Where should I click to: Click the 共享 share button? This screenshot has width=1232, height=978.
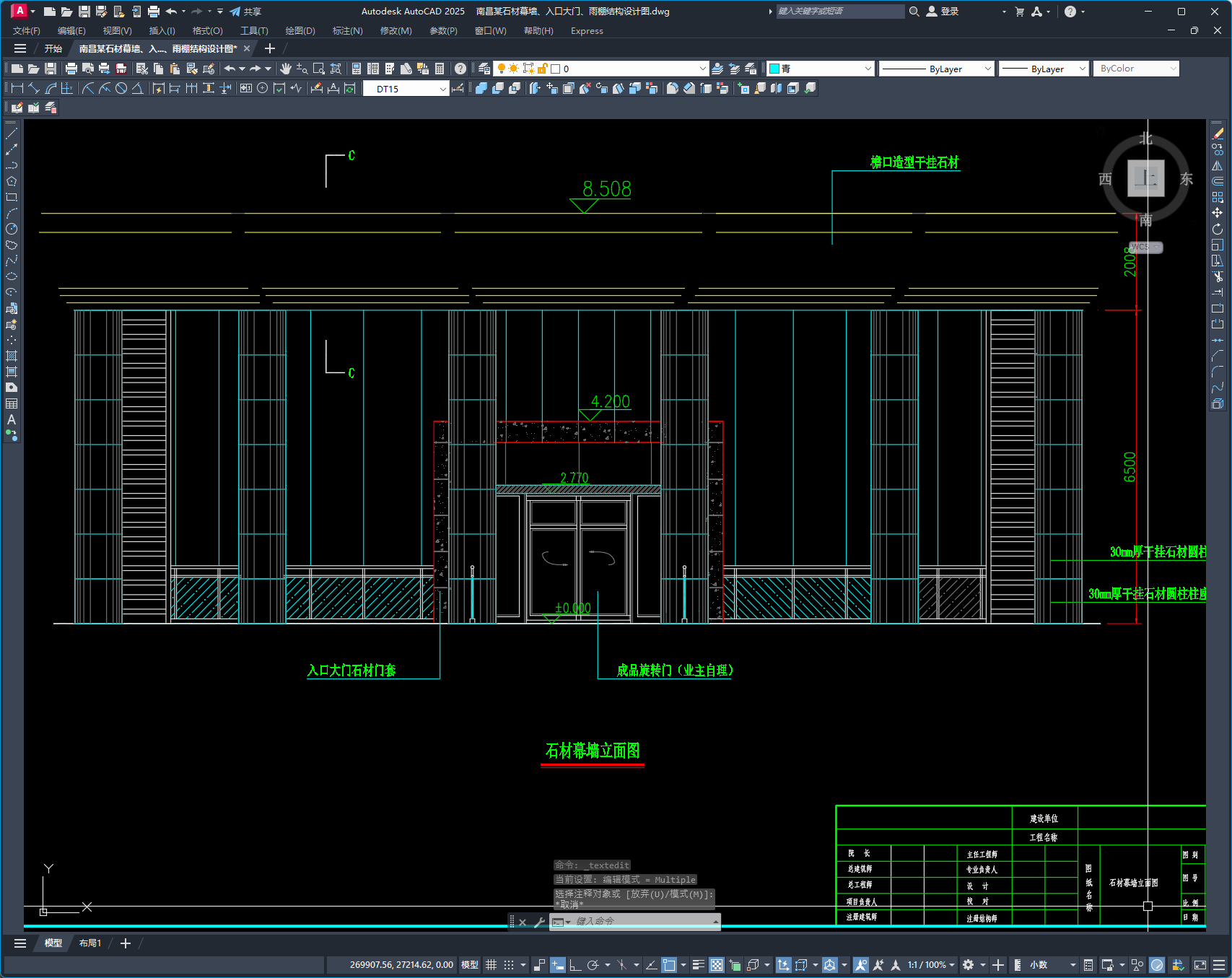(245, 12)
